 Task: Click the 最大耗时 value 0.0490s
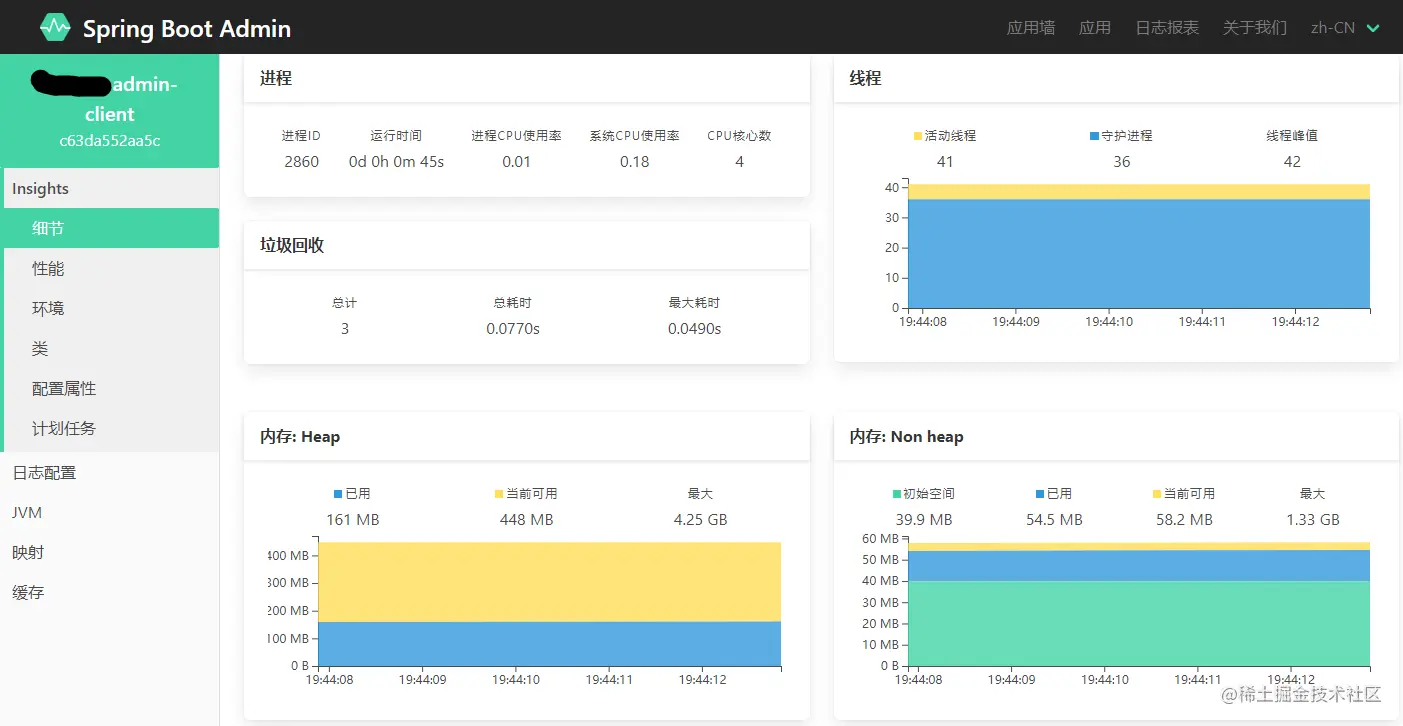[x=694, y=328]
